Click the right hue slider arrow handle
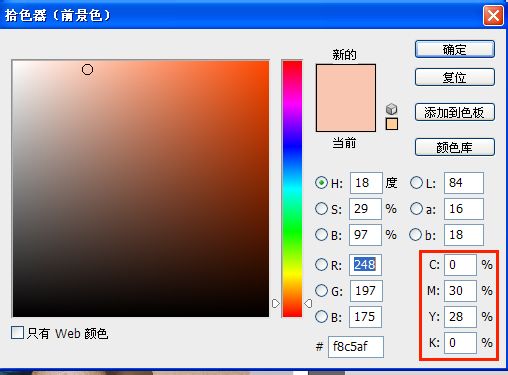The height and width of the screenshot is (375, 508). click(x=308, y=303)
